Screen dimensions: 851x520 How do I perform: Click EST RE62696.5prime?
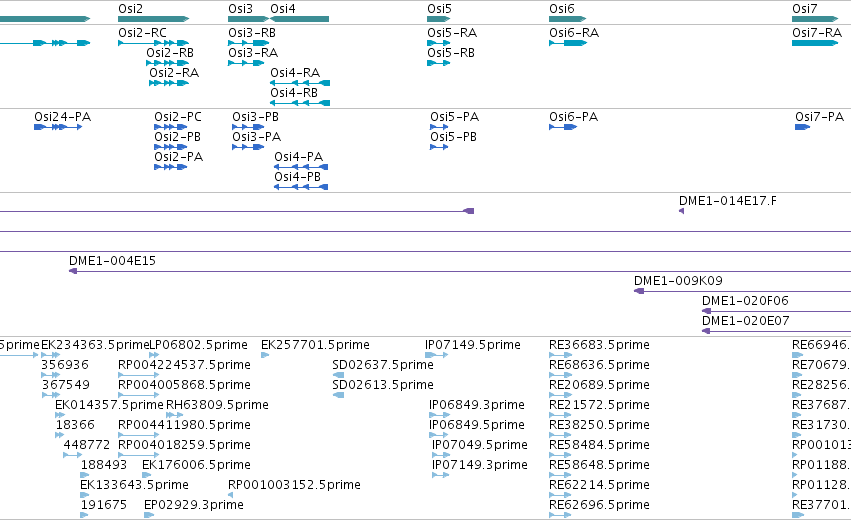[599, 505]
